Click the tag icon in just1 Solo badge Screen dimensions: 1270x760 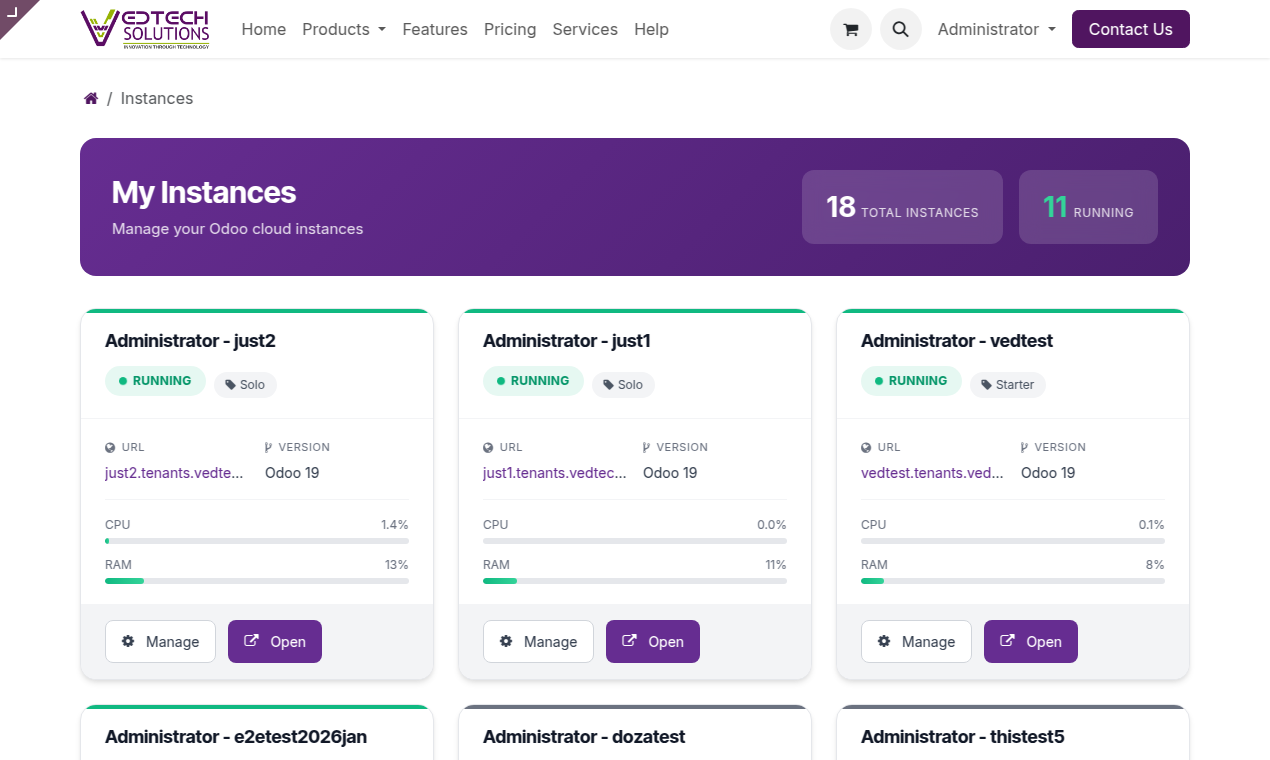pyautogui.click(x=608, y=385)
